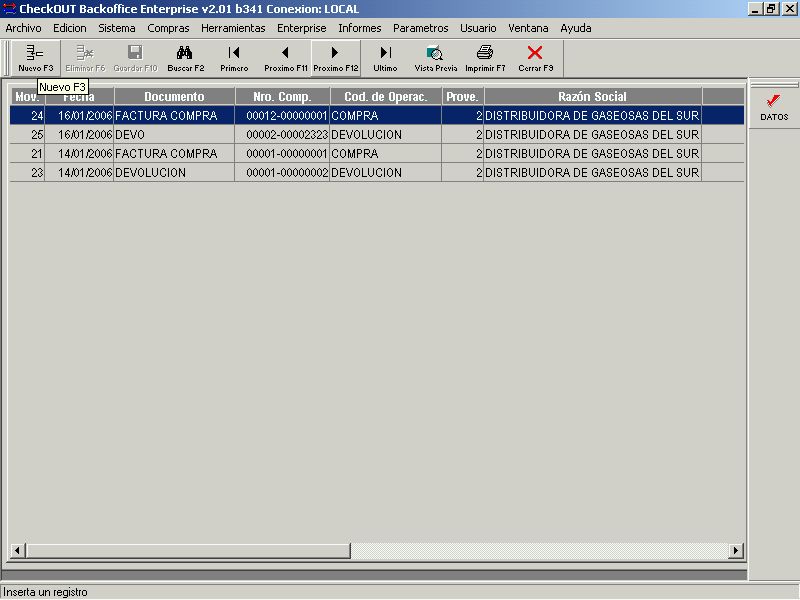Click DEVOLUCION operation code in row 23

[386, 172]
